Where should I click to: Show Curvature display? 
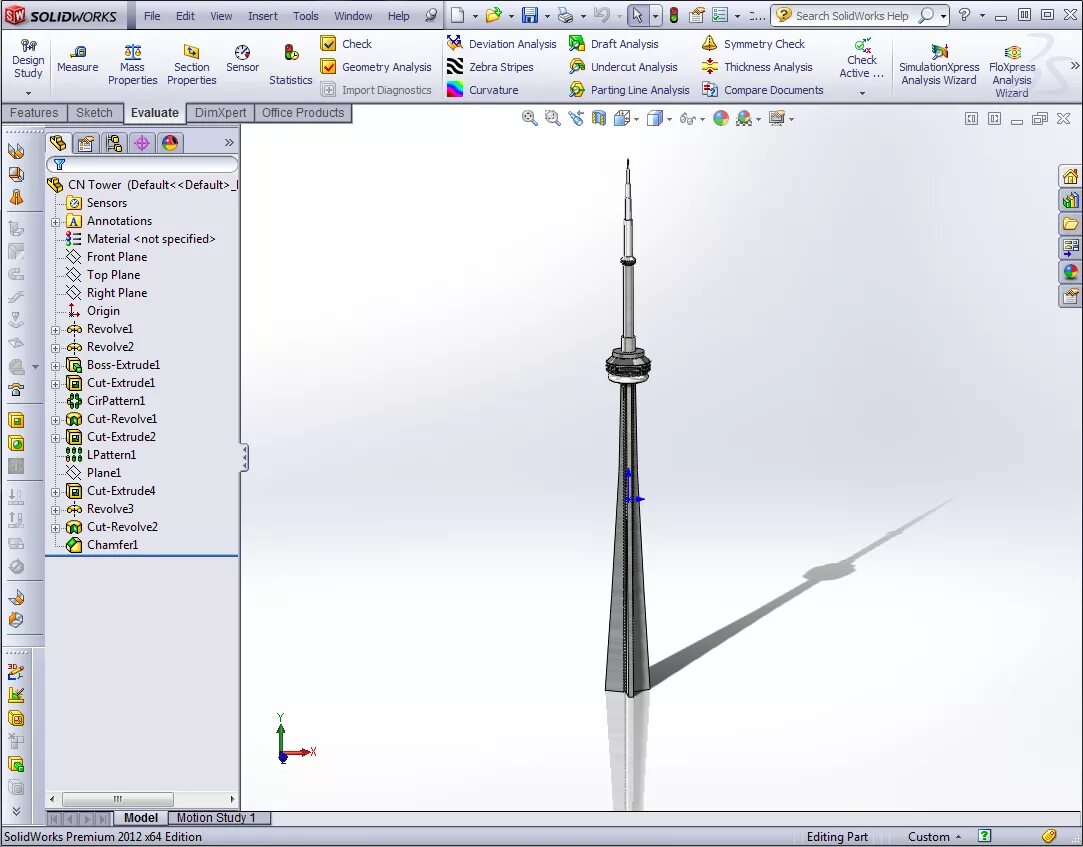click(x=483, y=90)
